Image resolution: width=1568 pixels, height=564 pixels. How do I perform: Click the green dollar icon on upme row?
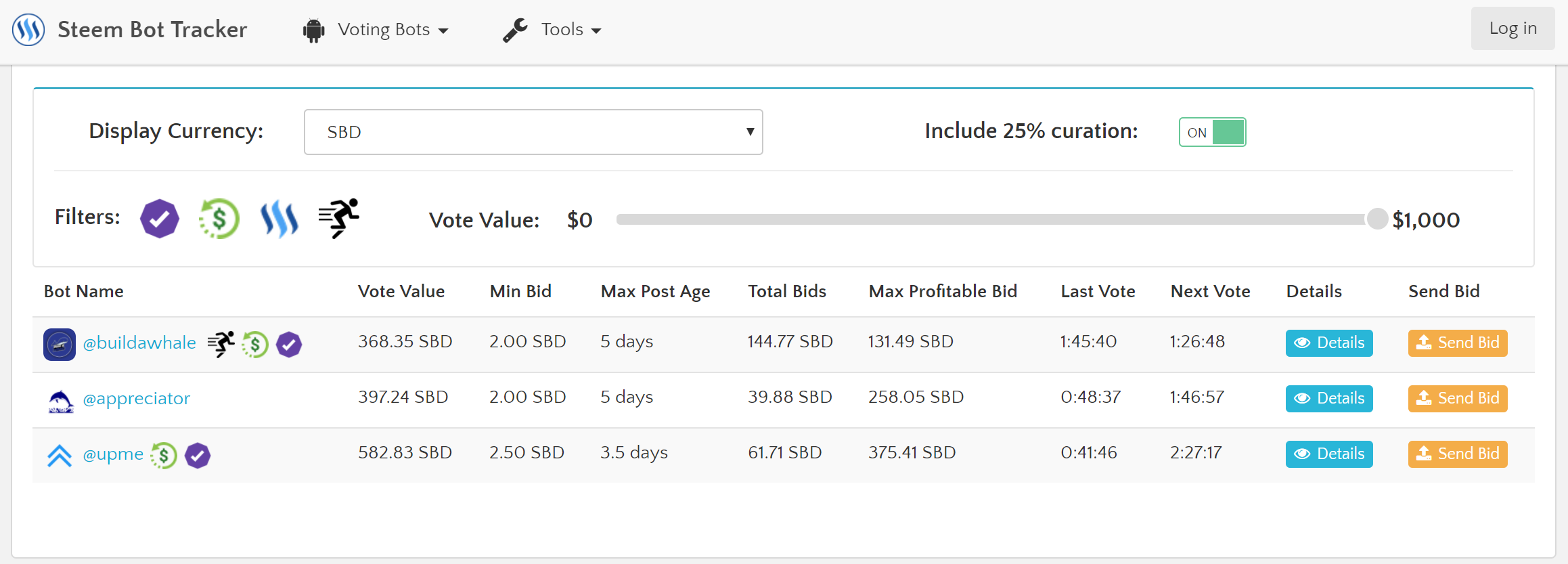click(164, 456)
